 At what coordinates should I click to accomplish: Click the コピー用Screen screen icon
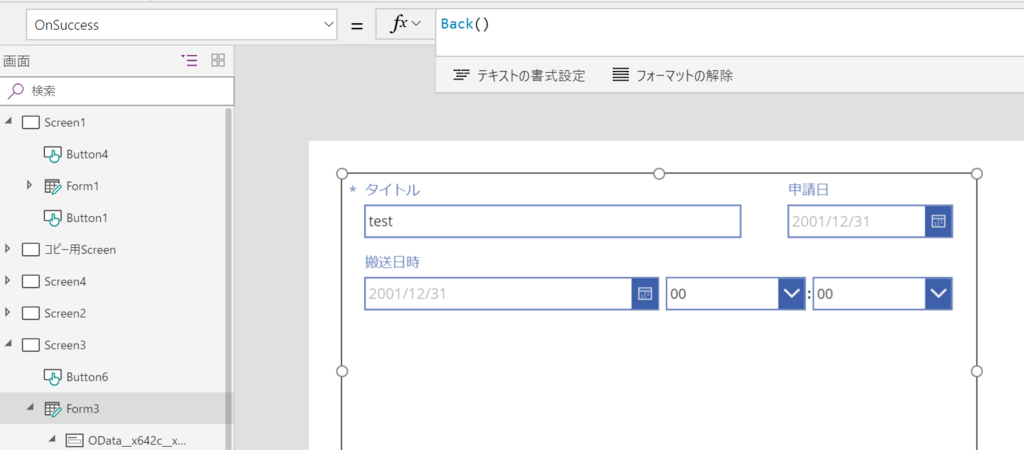click(31, 249)
